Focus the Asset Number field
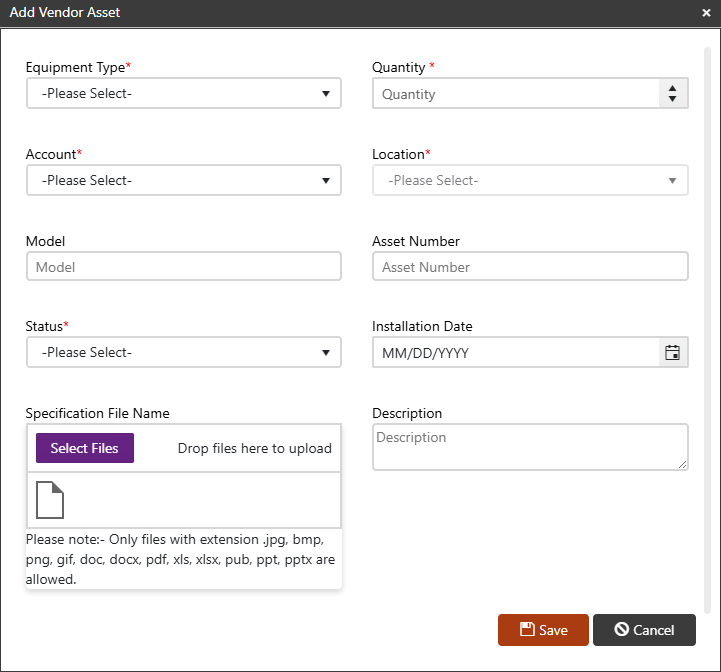The height and width of the screenshot is (672, 721). click(530, 266)
